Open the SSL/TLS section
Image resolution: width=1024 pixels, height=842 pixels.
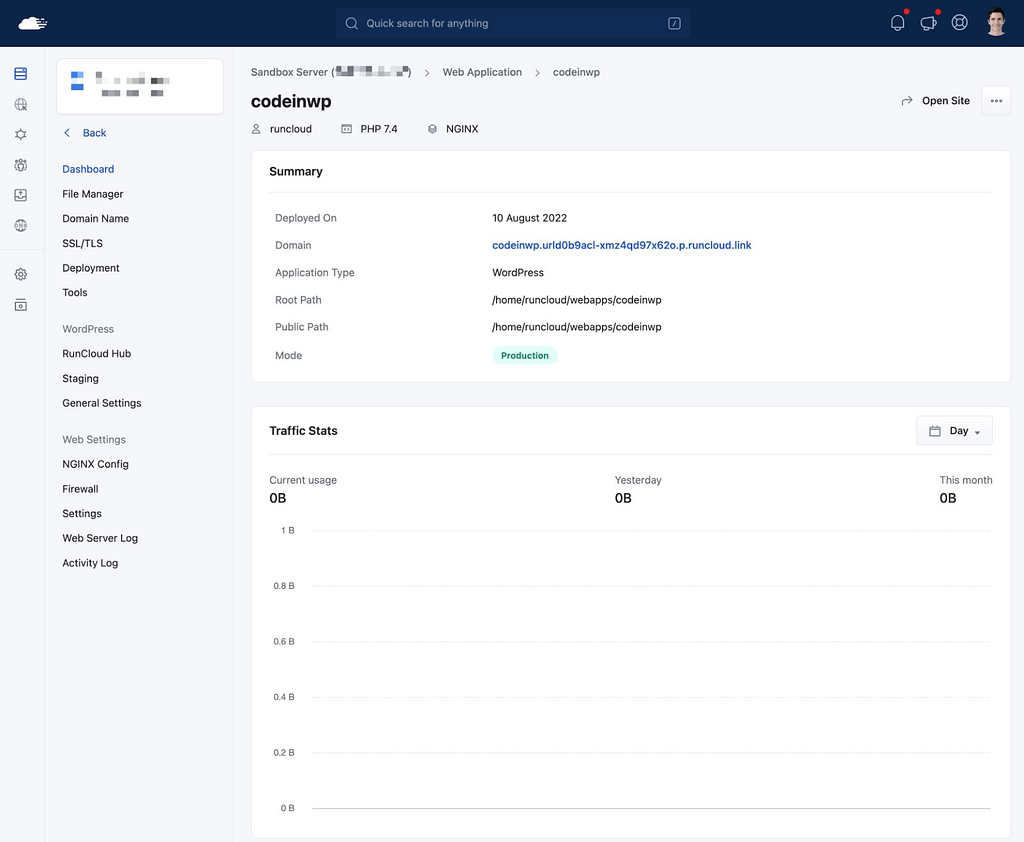tap(81, 243)
